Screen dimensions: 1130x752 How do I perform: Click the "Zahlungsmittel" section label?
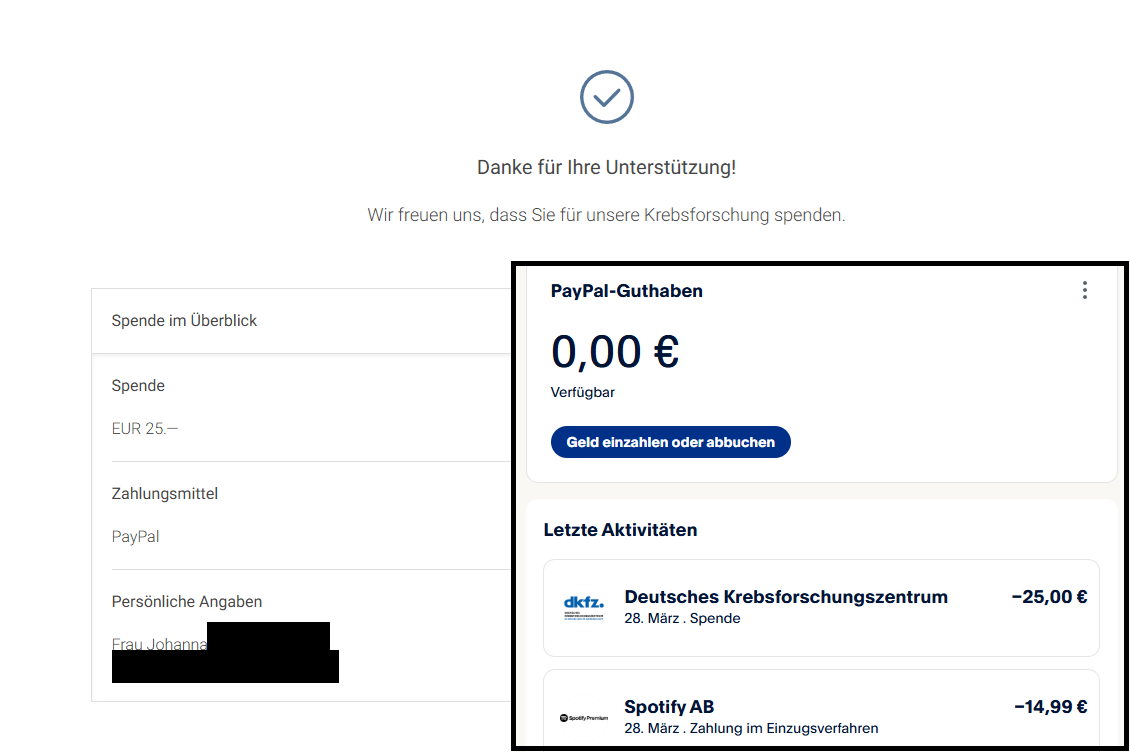coord(165,494)
